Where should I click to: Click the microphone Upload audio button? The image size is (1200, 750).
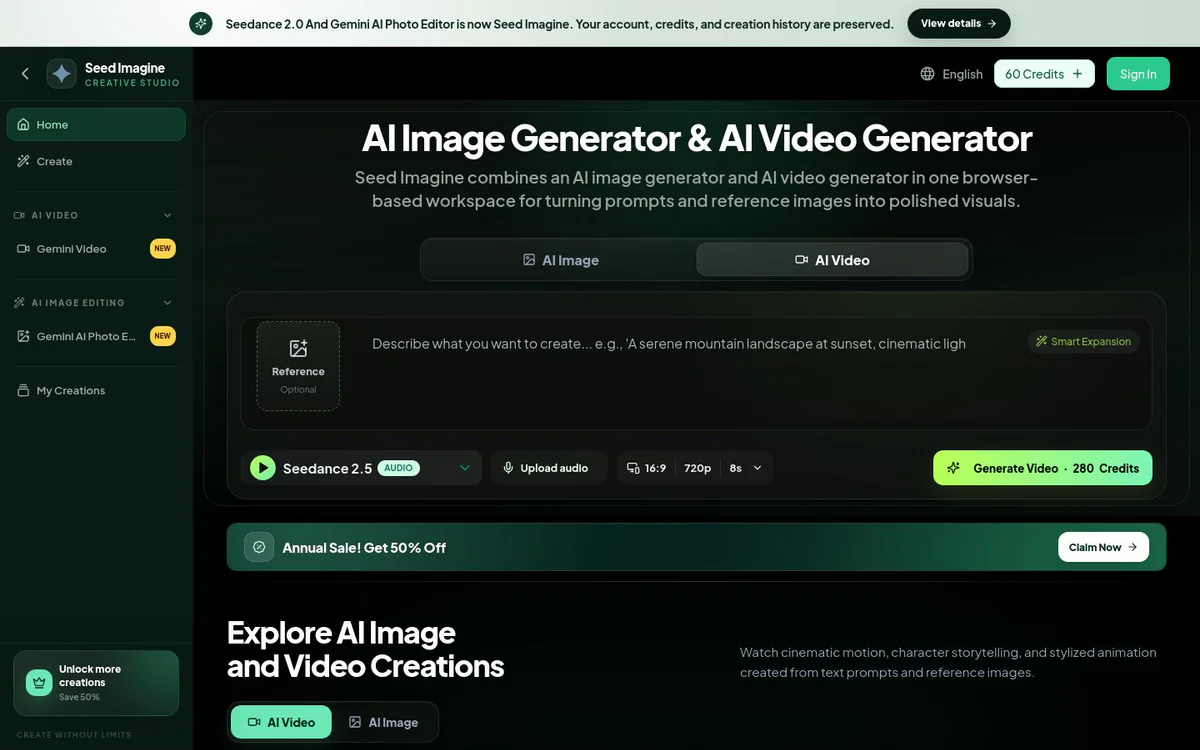tap(548, 468)
